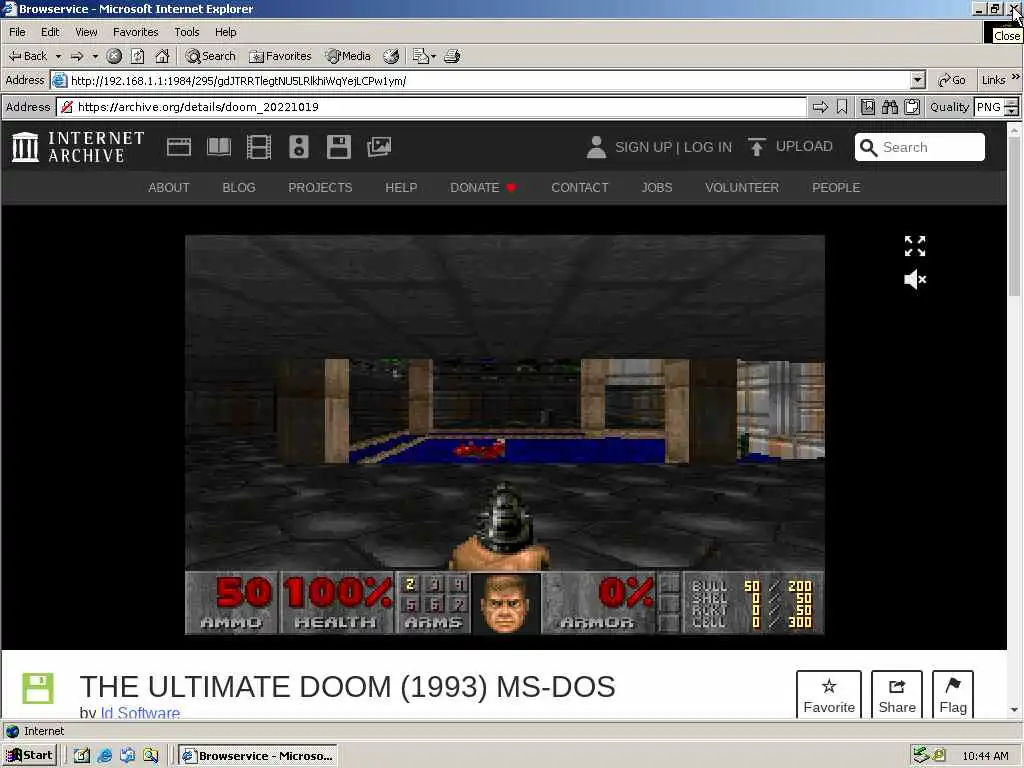Open the CONTACT nav link
Screen dimensions: 1024x768
click(x=580, y=187)
